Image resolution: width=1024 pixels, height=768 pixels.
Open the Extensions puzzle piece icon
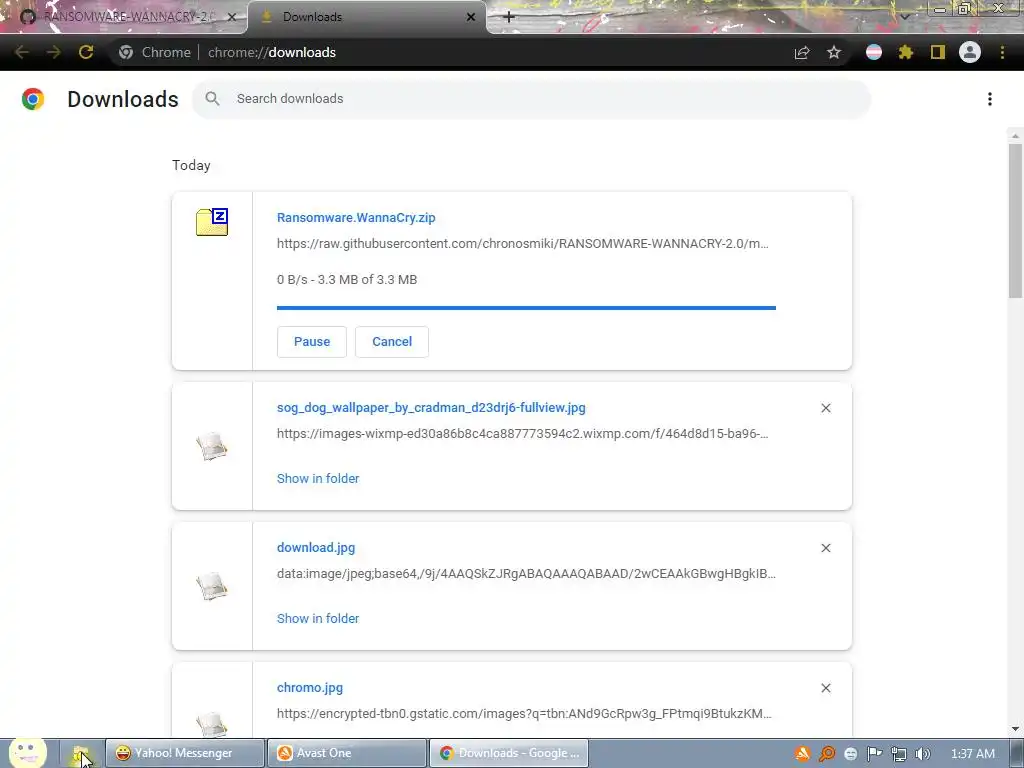(906, 52)
